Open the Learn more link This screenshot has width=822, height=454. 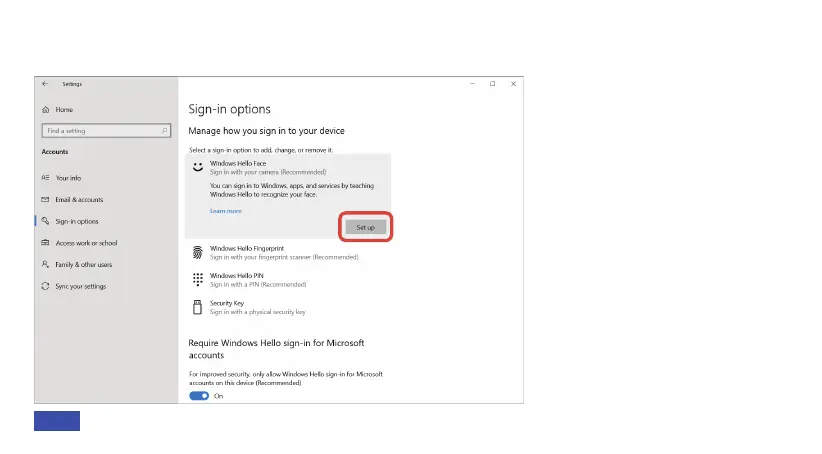(x=226, y=211)
